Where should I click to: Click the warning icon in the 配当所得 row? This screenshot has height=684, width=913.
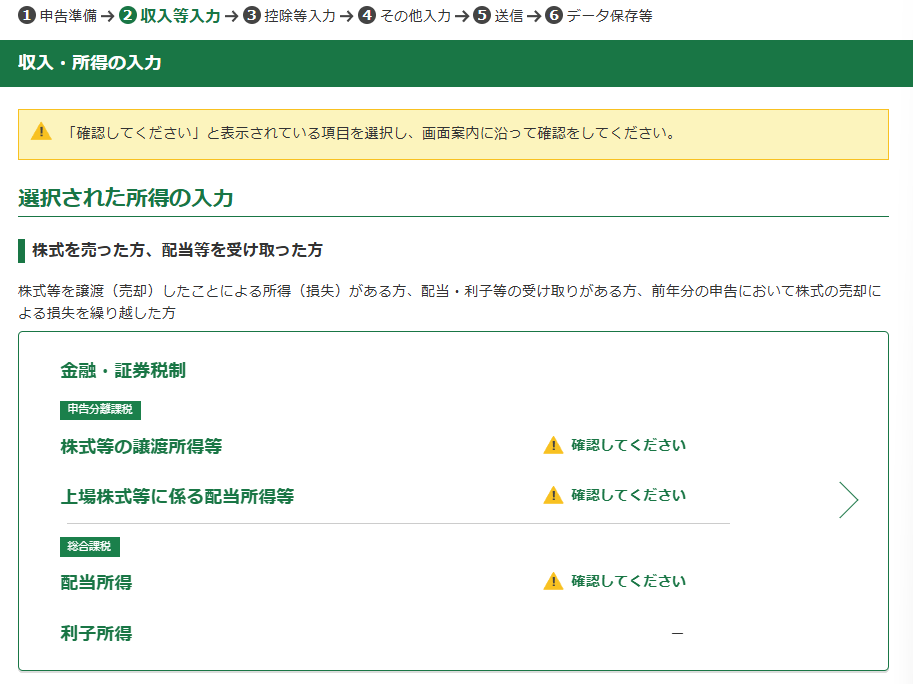pos(553,582)
